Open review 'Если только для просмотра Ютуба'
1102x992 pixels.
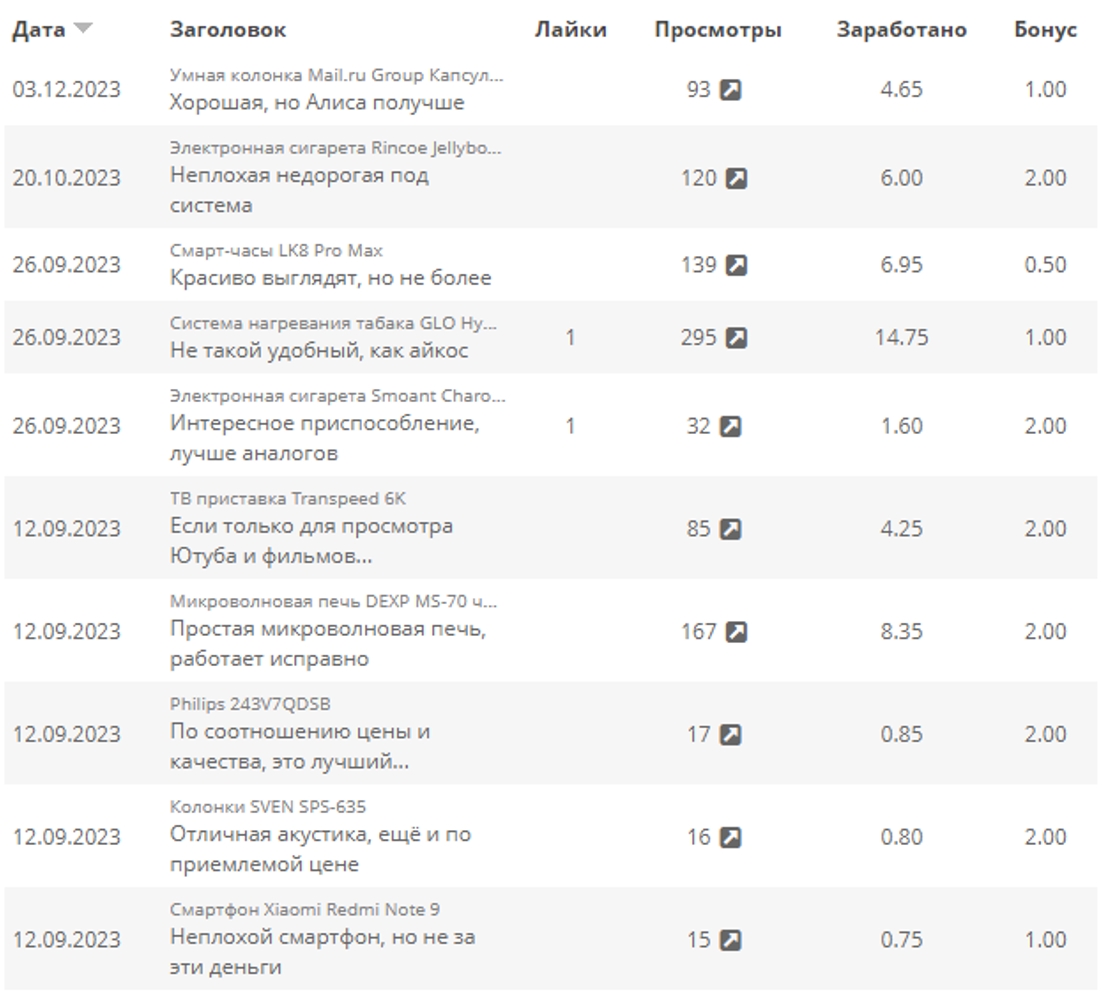click(311, 541)
